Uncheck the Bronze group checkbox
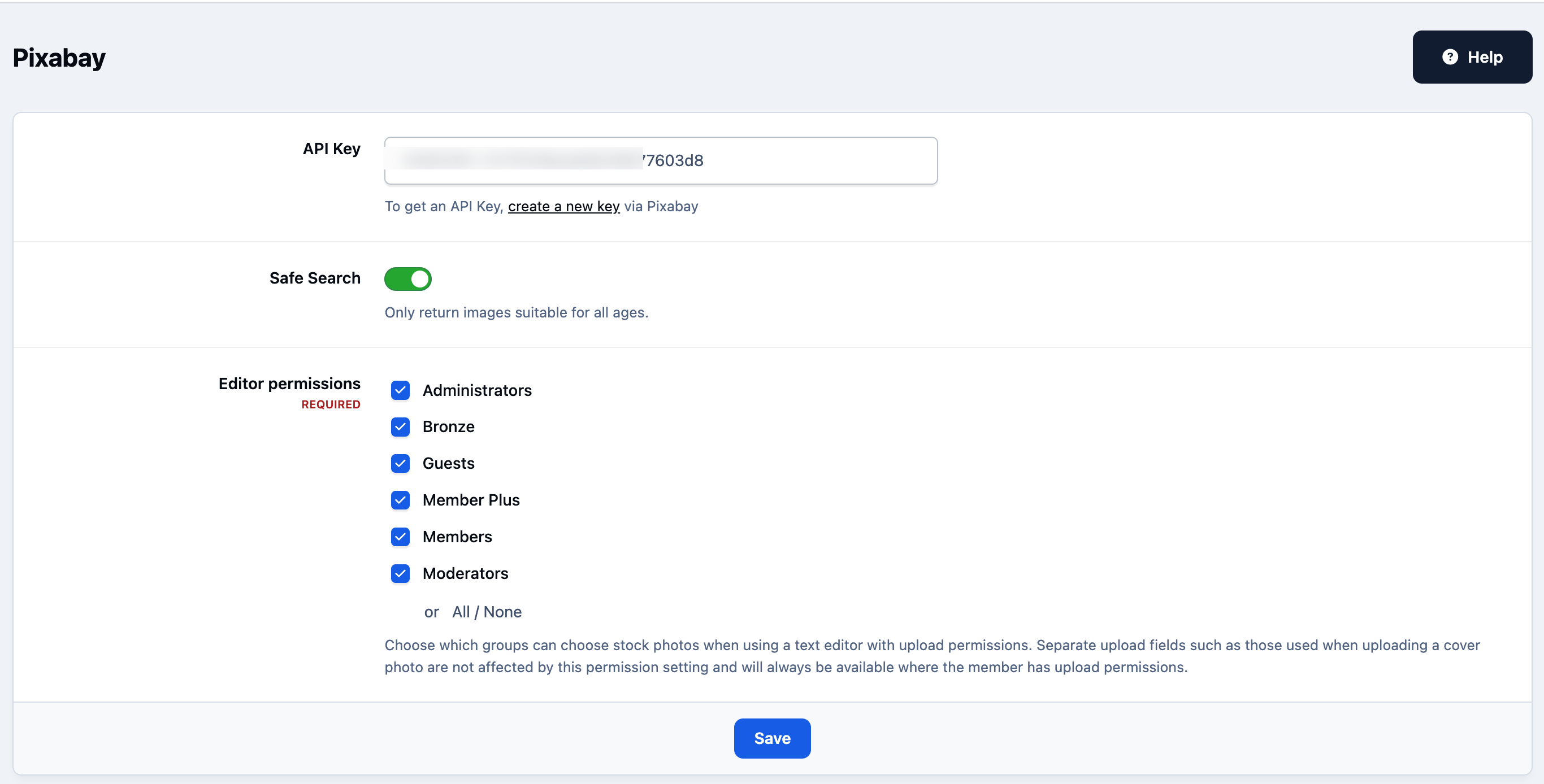1544x784 pixels. click(400, 427)
